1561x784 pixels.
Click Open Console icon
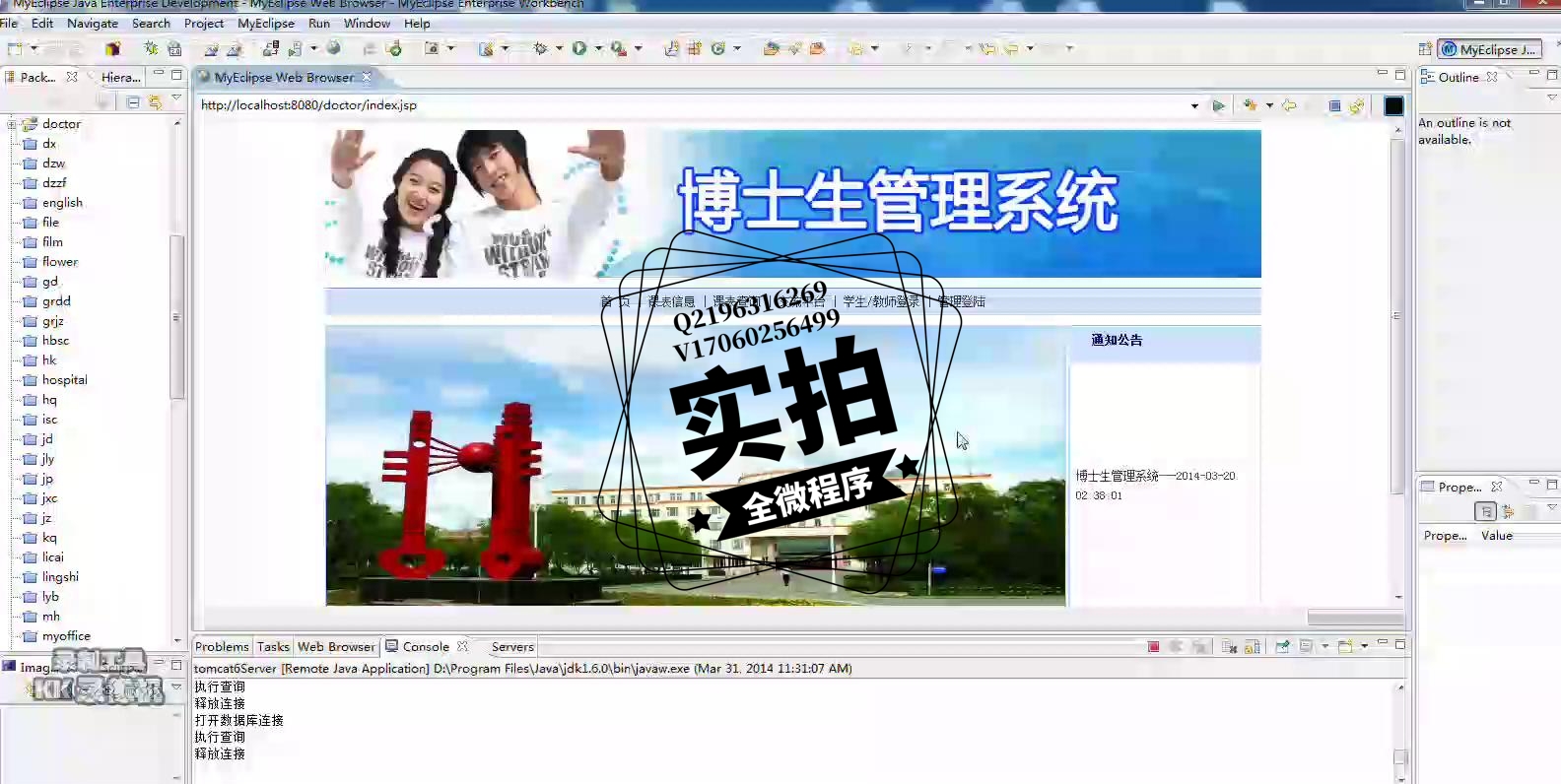coord(1345,647)
